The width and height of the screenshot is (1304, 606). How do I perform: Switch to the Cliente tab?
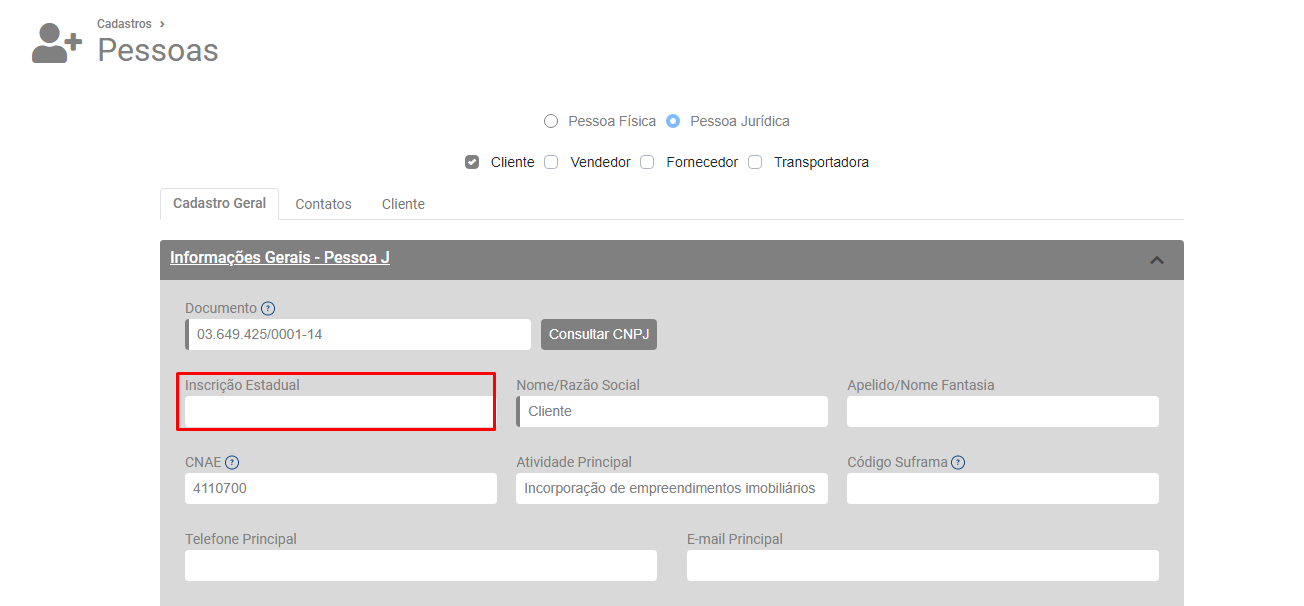pyautogui.click(x=403, y=204)
